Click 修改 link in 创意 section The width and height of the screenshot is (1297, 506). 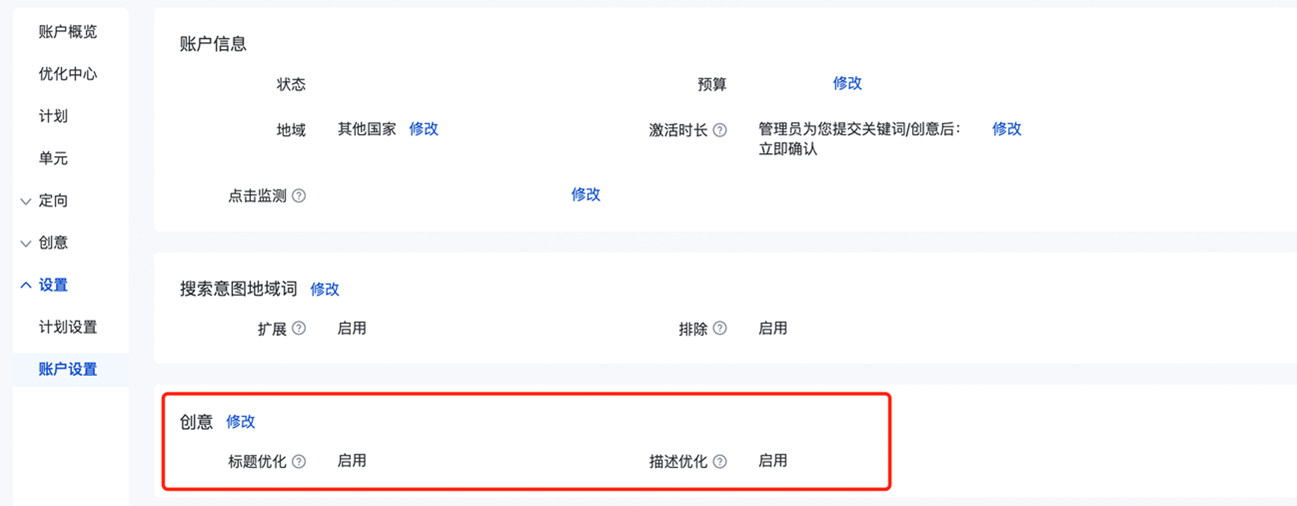click(x=241, y=422)
